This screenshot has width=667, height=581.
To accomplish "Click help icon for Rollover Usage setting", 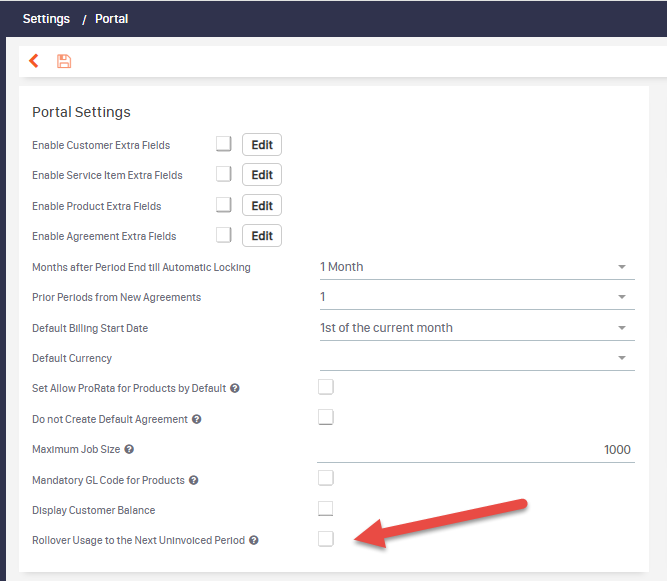I will point(254,540).
